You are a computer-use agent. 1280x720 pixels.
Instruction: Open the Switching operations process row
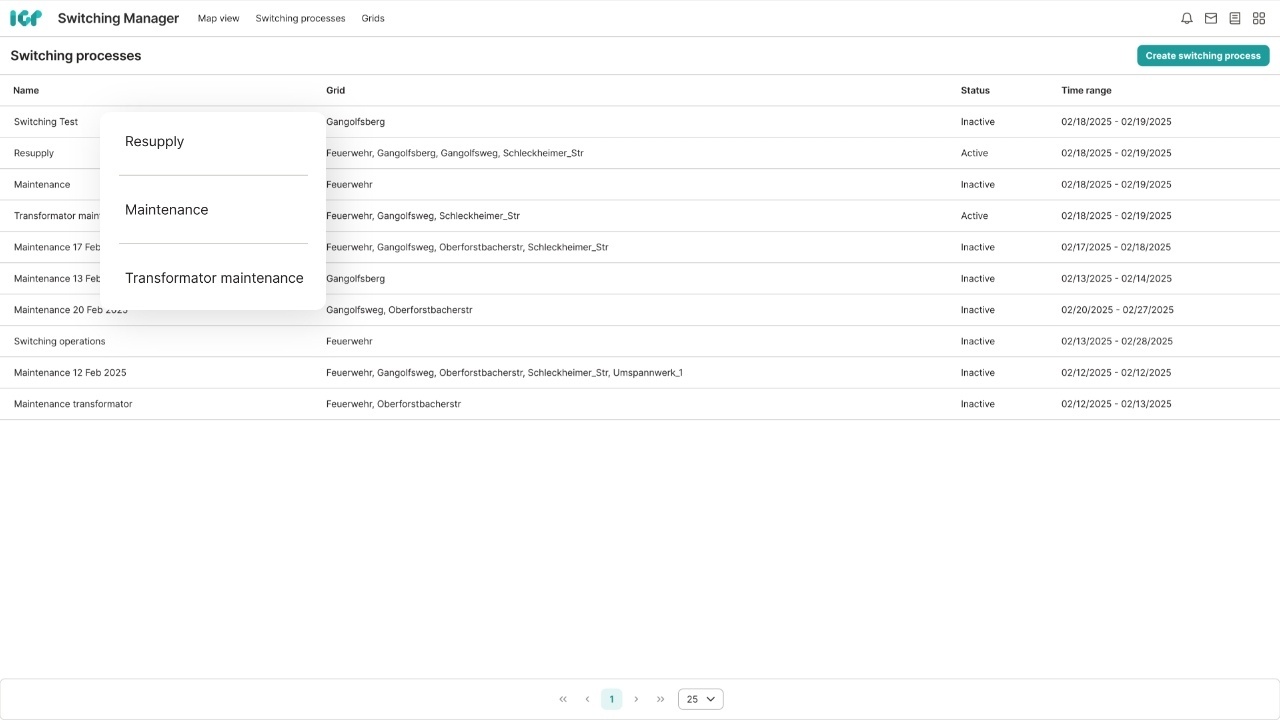point(59,341)
